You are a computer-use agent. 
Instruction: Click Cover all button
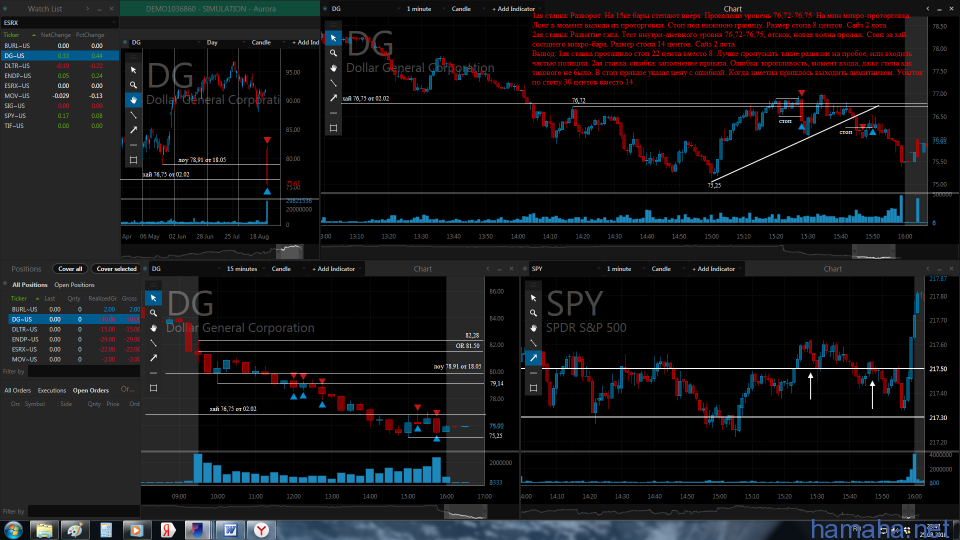point(70,269)
